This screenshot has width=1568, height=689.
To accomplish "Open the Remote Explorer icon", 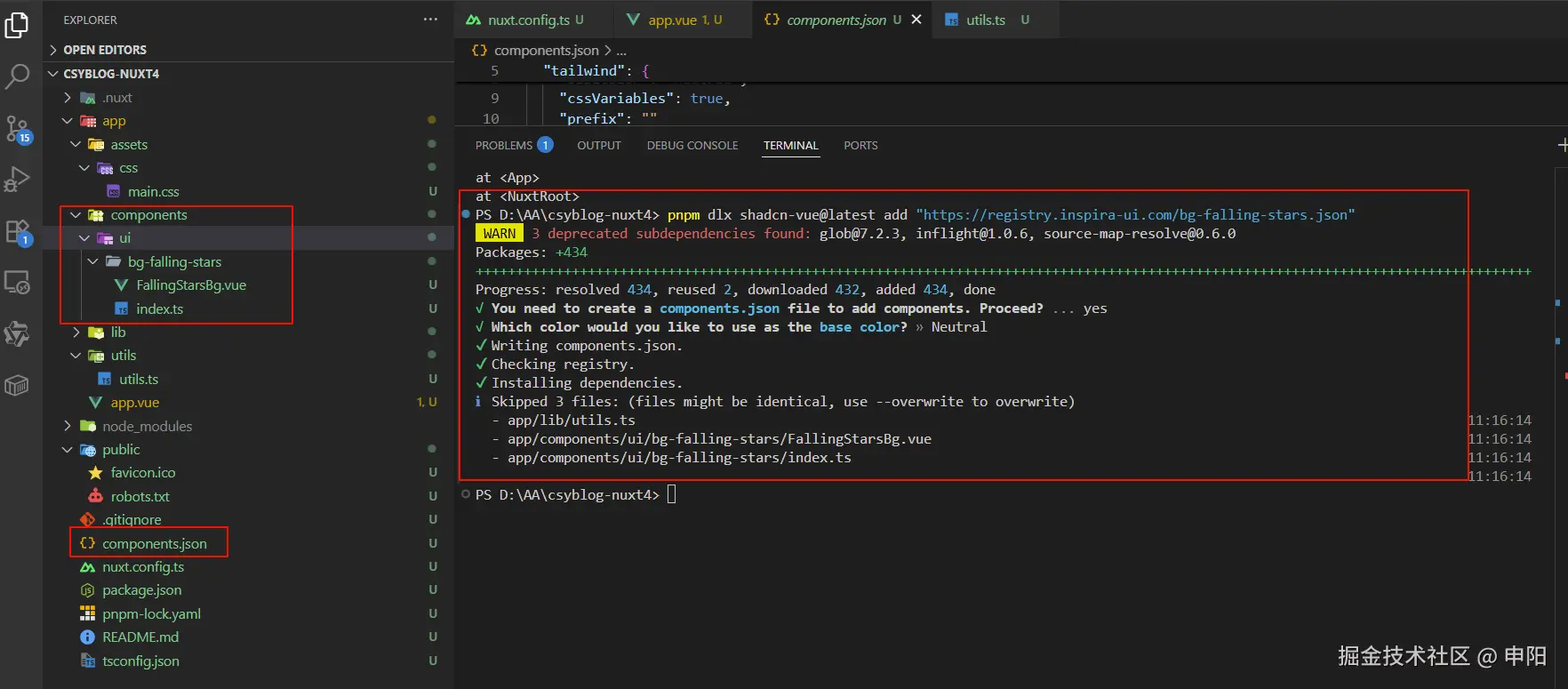I will pyautogui.click(x=17, y=283).
